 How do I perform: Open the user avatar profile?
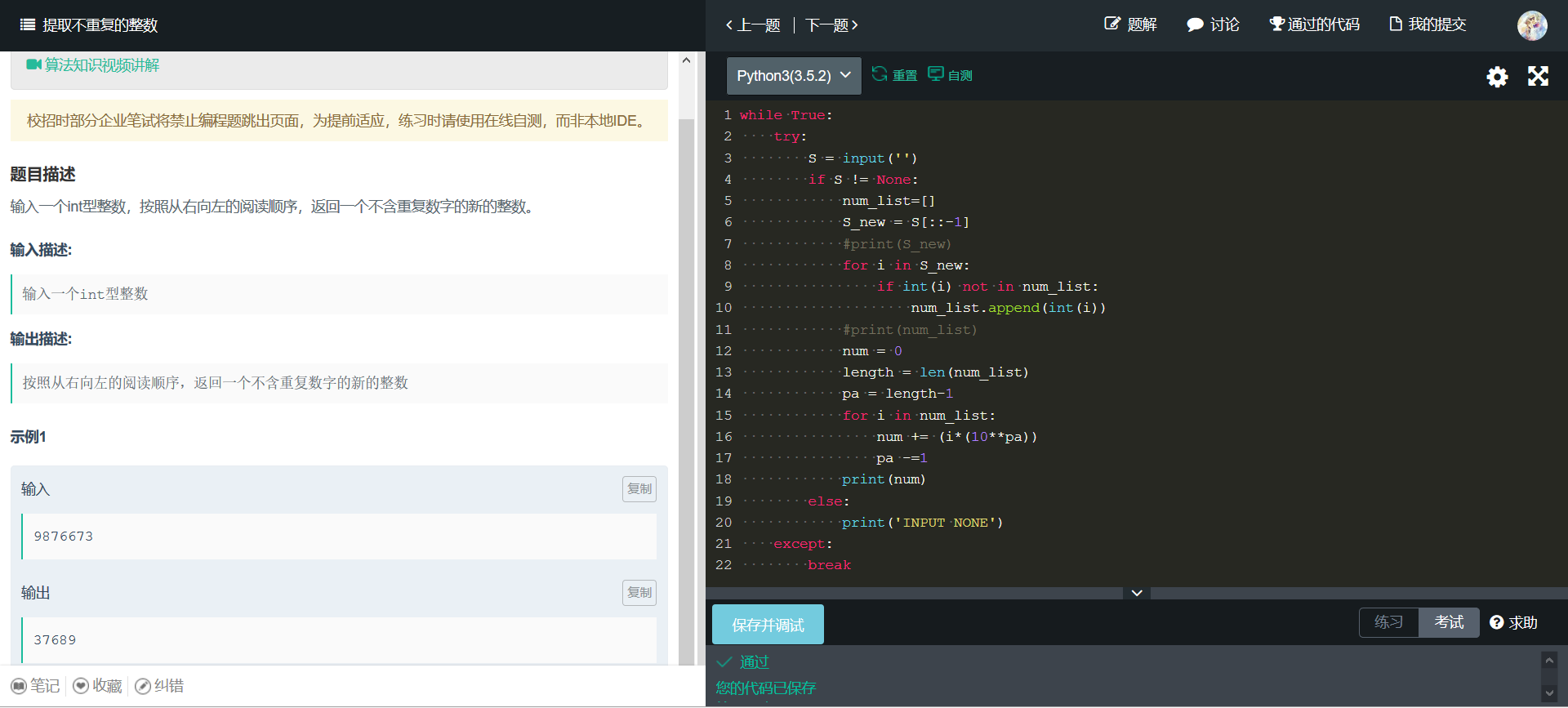[1532, 25]
